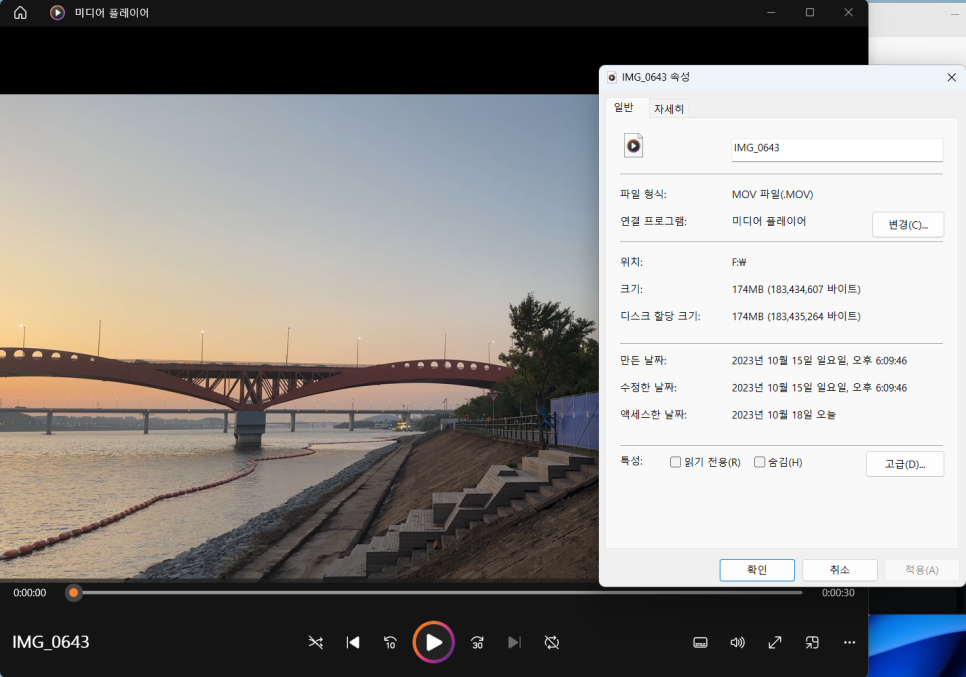Click the 2023년 10월 18일 오늘 accessed date
This screenshot has width=966, height=677.
pyautogui.click(x=784, y=415)
